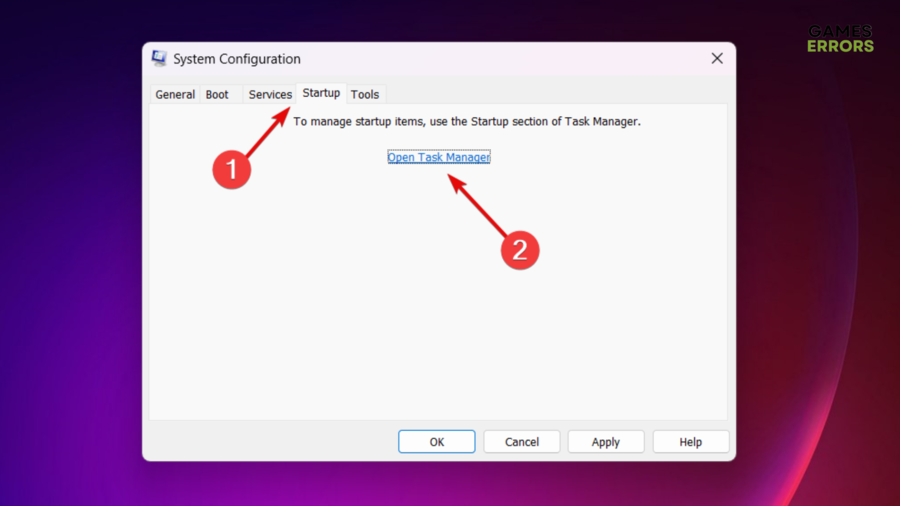Click the Startup tab
The height and width of the screenshot is (506, 900).
(321, 93)
